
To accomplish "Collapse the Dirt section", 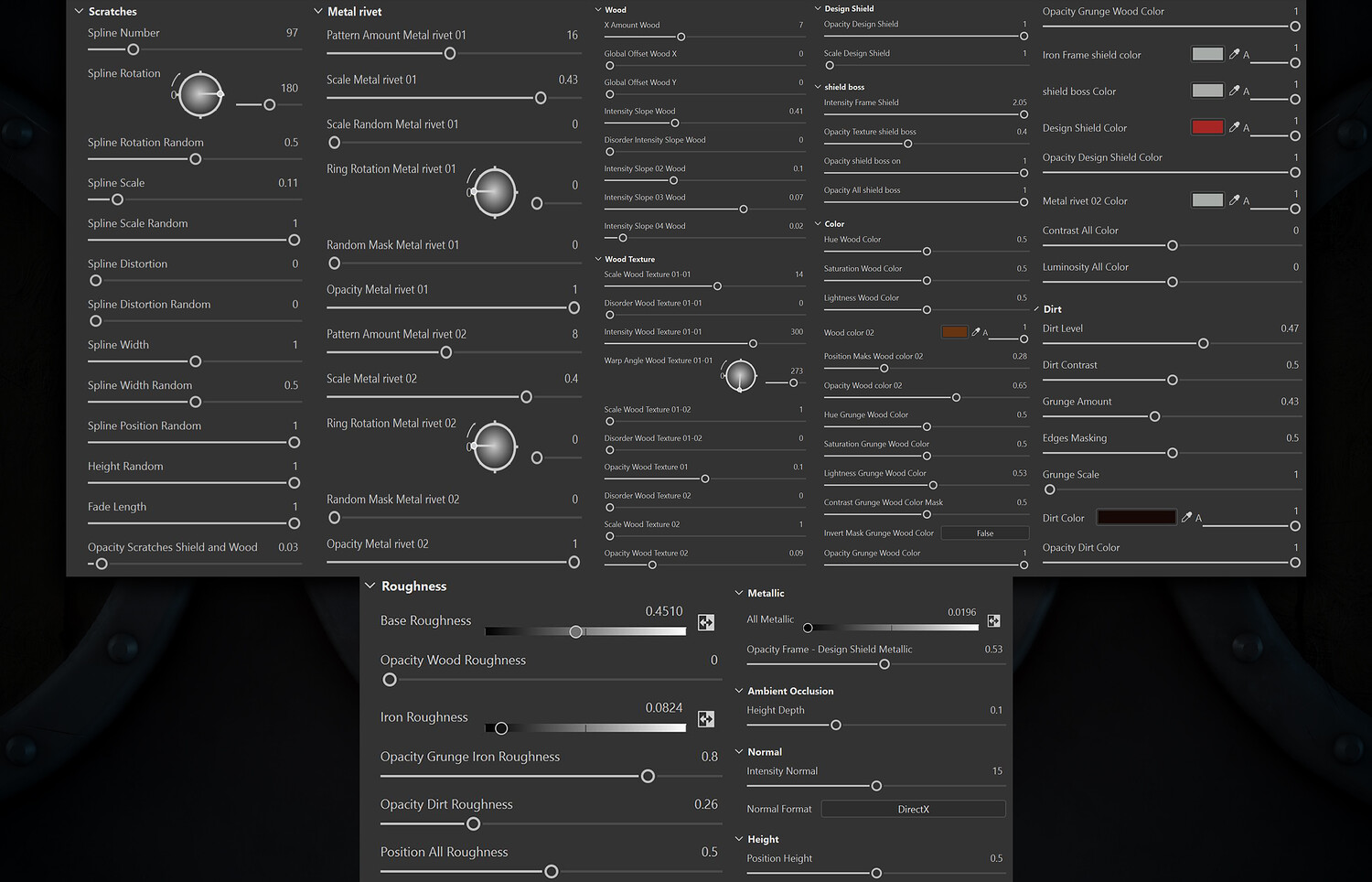I will 1036,309.
